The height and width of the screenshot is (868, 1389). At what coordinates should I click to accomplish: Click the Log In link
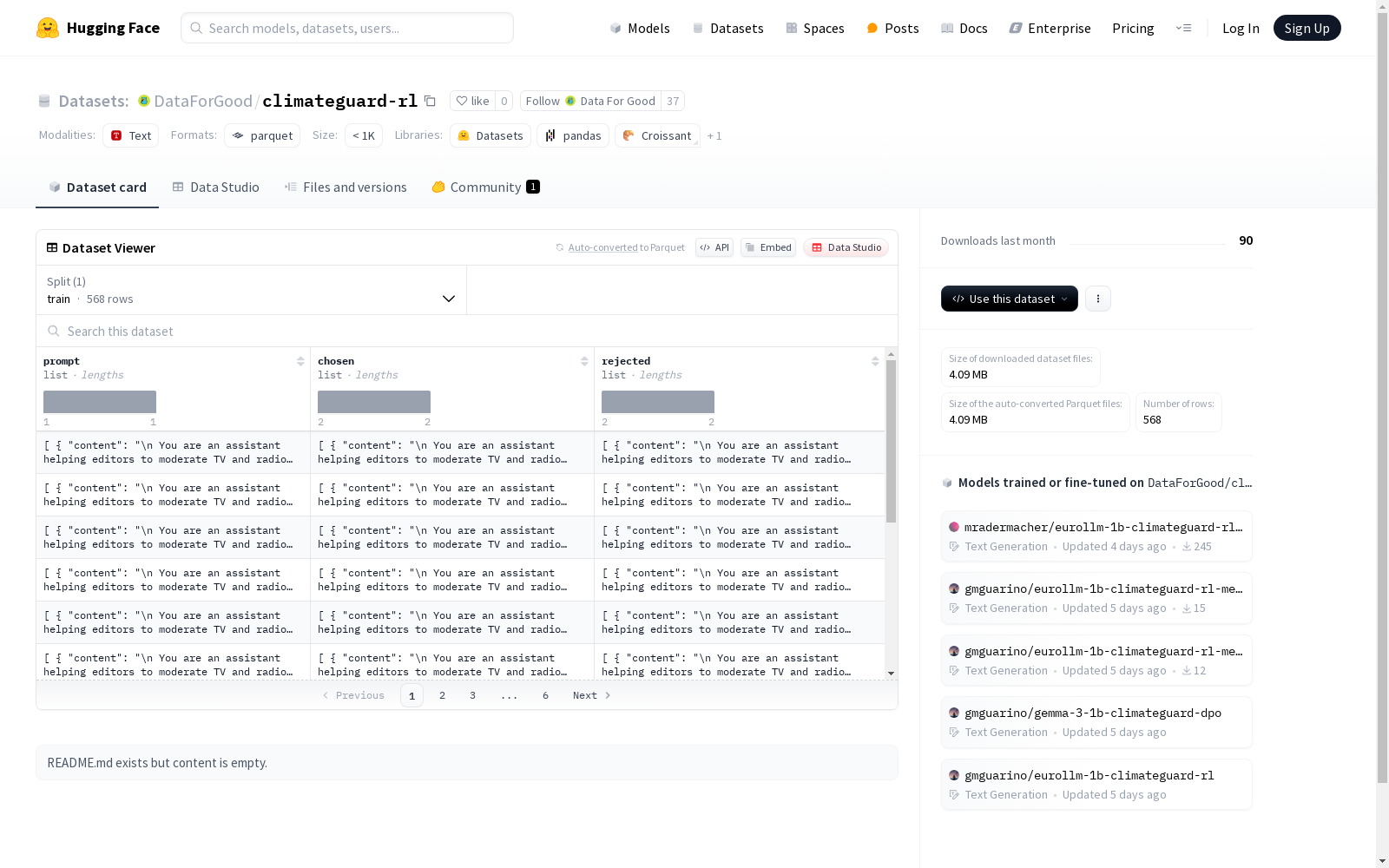pos(1241,28)
